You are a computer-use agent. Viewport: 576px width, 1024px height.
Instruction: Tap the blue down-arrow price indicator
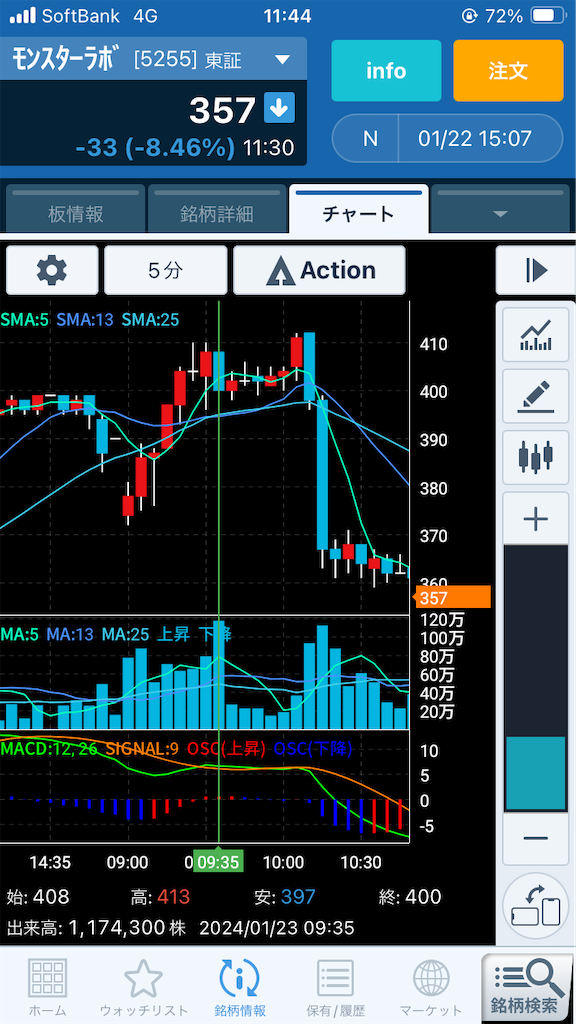tap(280, 108)
